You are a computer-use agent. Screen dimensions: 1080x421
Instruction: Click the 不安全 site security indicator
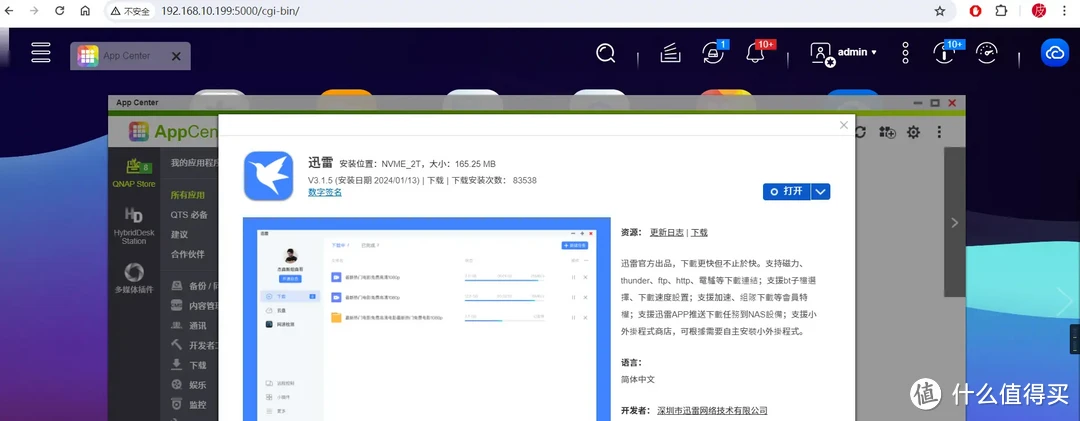130,11
